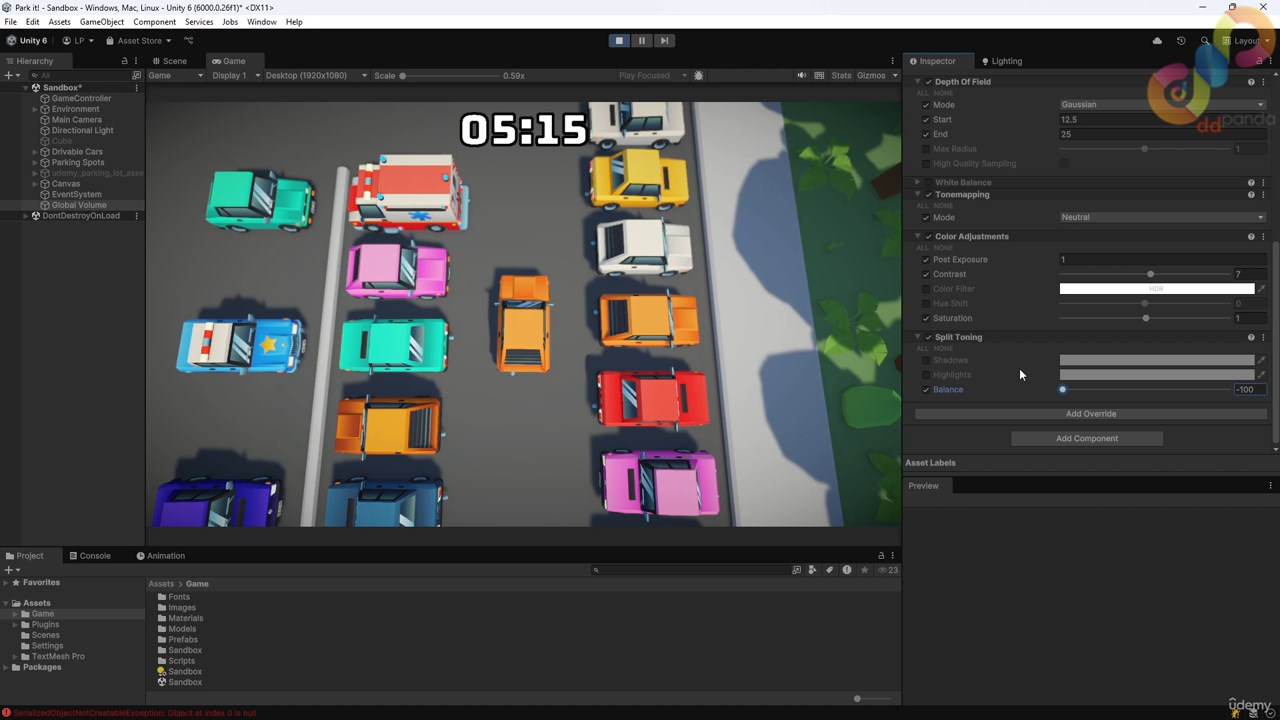The image size is (1280, 720).
Task: Toggle the Stats button in Game view
Action: 841,76
